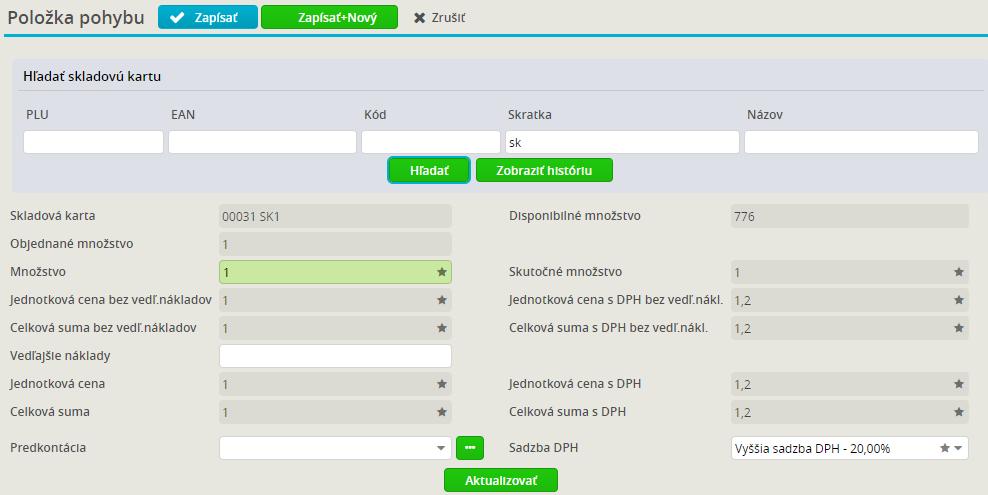Screen dimensions: 988x495
Task: Click star in left Jednotková cena field
Action: (442, 384)
